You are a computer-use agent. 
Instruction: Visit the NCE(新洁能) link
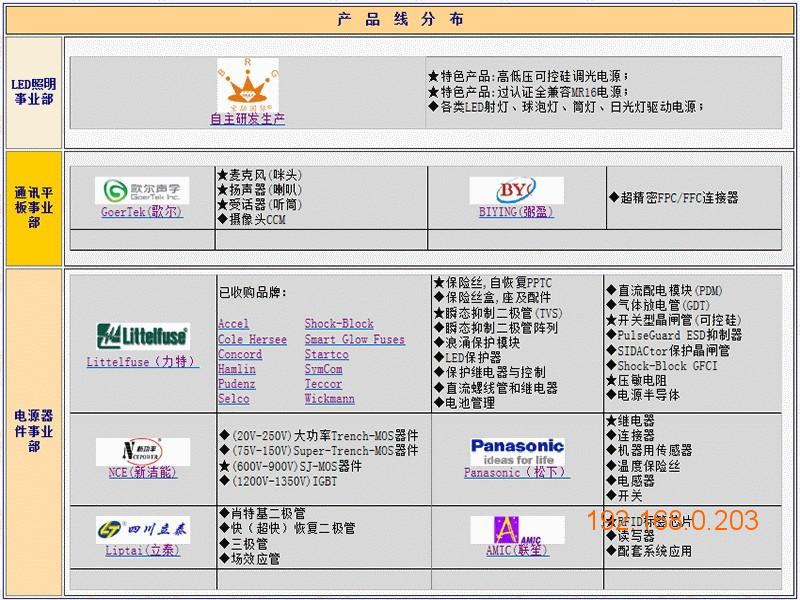coord(143,472)
